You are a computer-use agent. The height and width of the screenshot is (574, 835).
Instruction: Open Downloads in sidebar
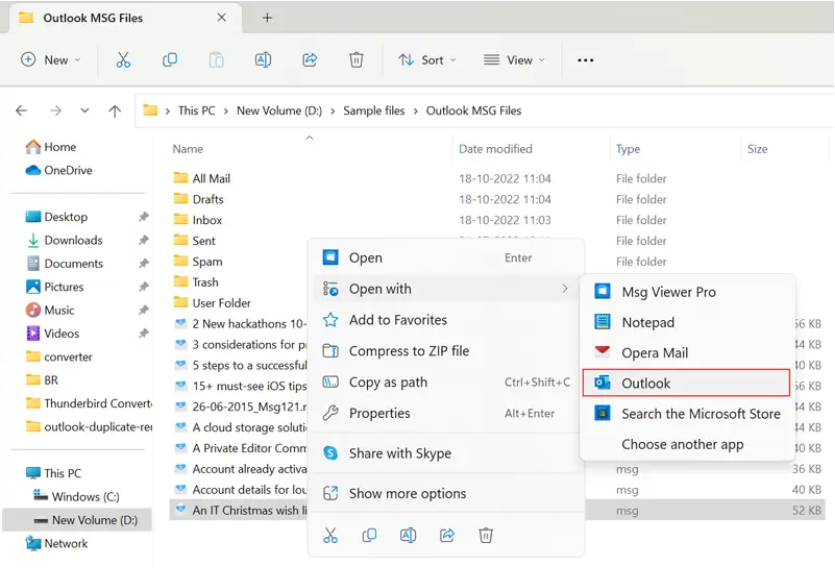(64, 240)
